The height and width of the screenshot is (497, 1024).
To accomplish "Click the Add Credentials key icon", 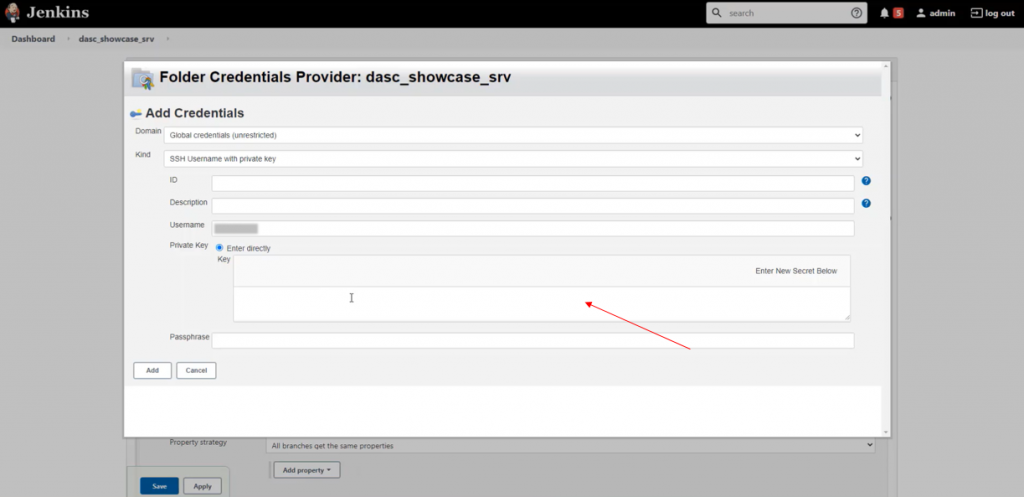I will pos(136,114).
